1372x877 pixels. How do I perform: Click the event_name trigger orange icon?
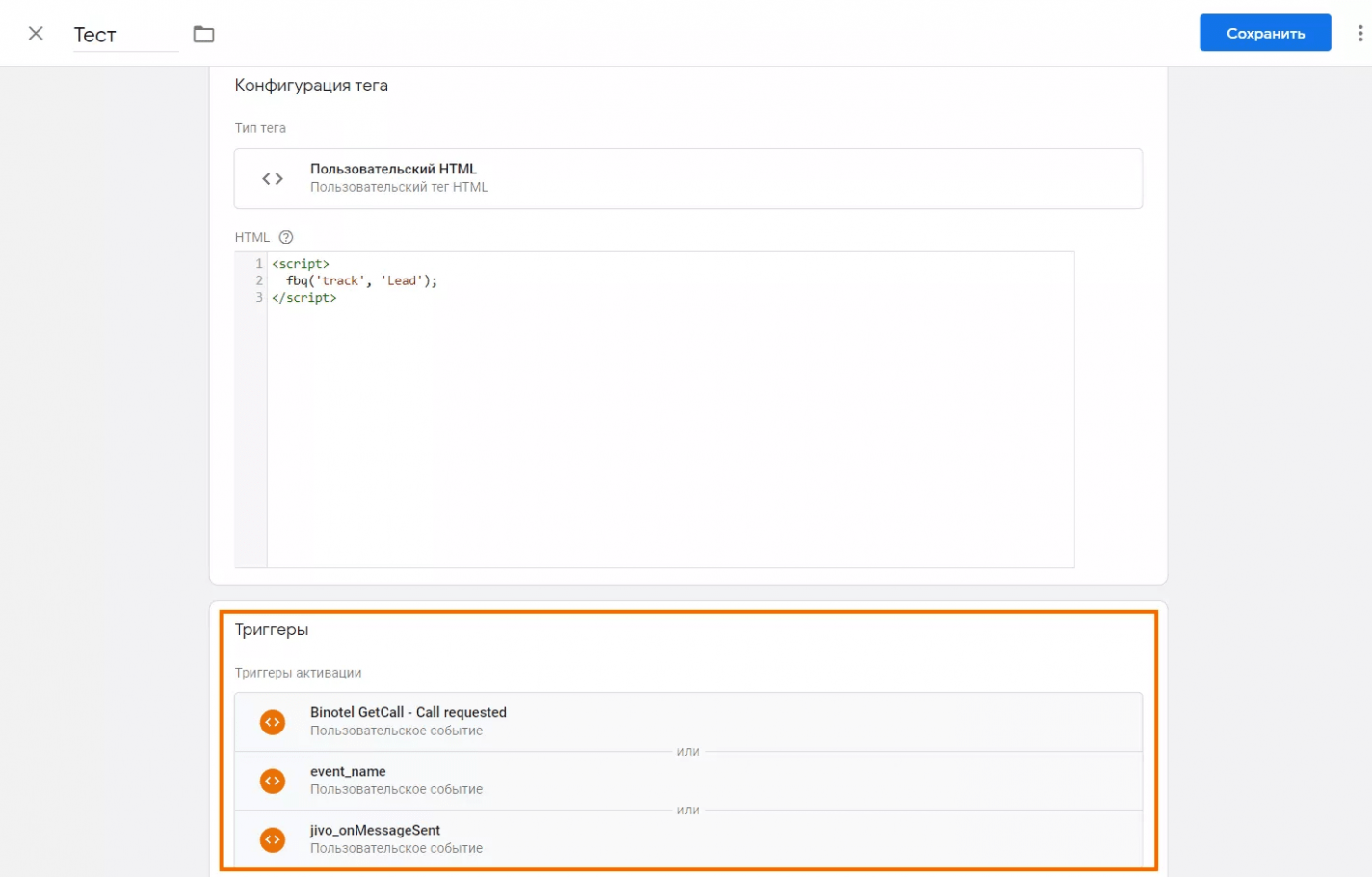273,781
